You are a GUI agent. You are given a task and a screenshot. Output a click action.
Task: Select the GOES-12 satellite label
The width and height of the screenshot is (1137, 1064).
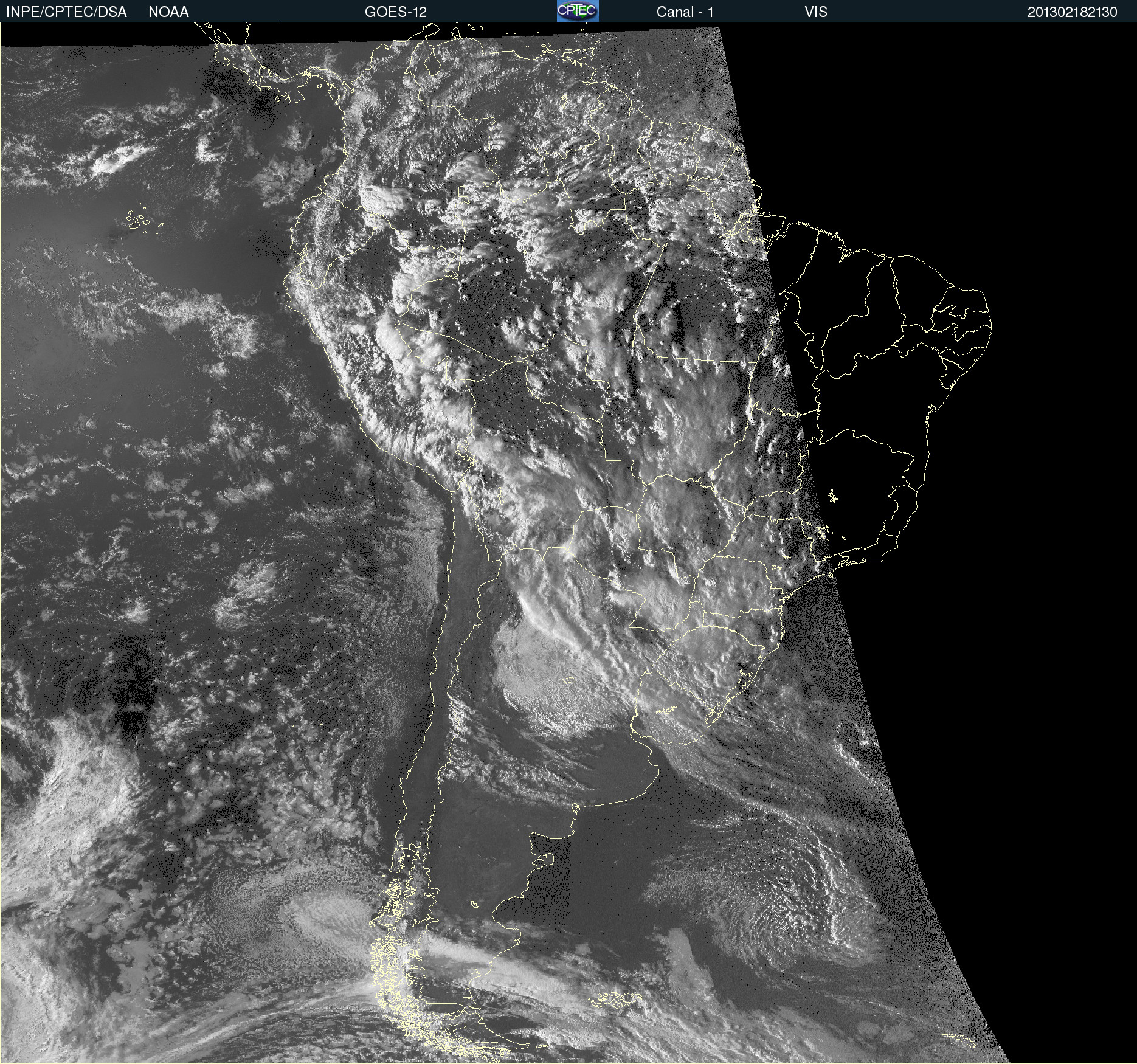coord(395,12)
